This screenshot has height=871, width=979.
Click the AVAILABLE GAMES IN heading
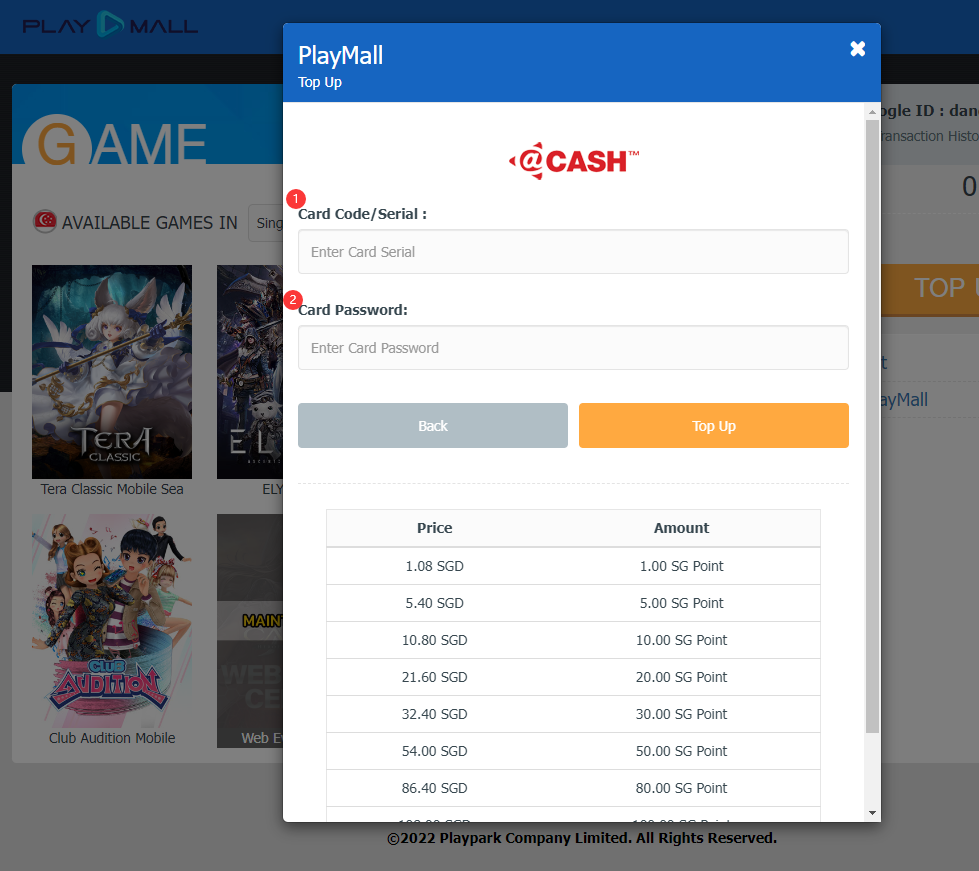[150, 223]
